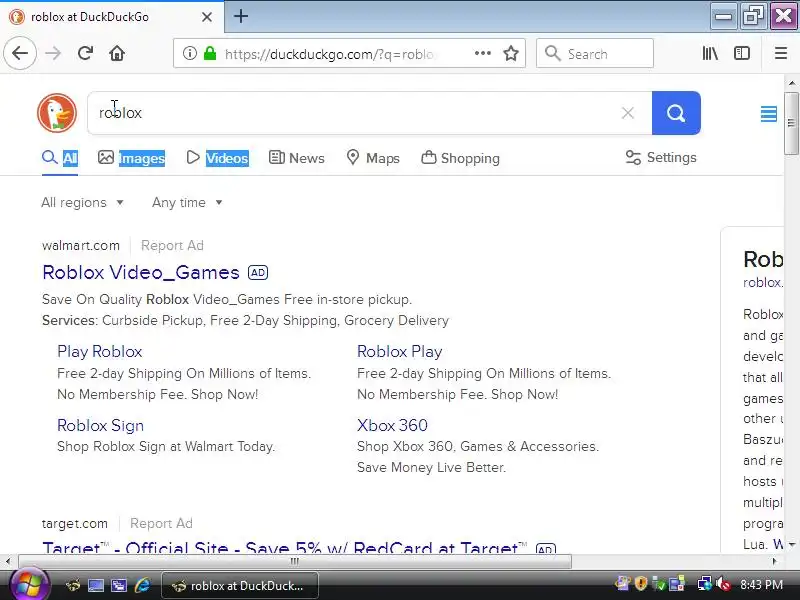Viewport: 800px width, 600px height.
Task: Click the walmart.com domain text
Action: coord(81,245)
